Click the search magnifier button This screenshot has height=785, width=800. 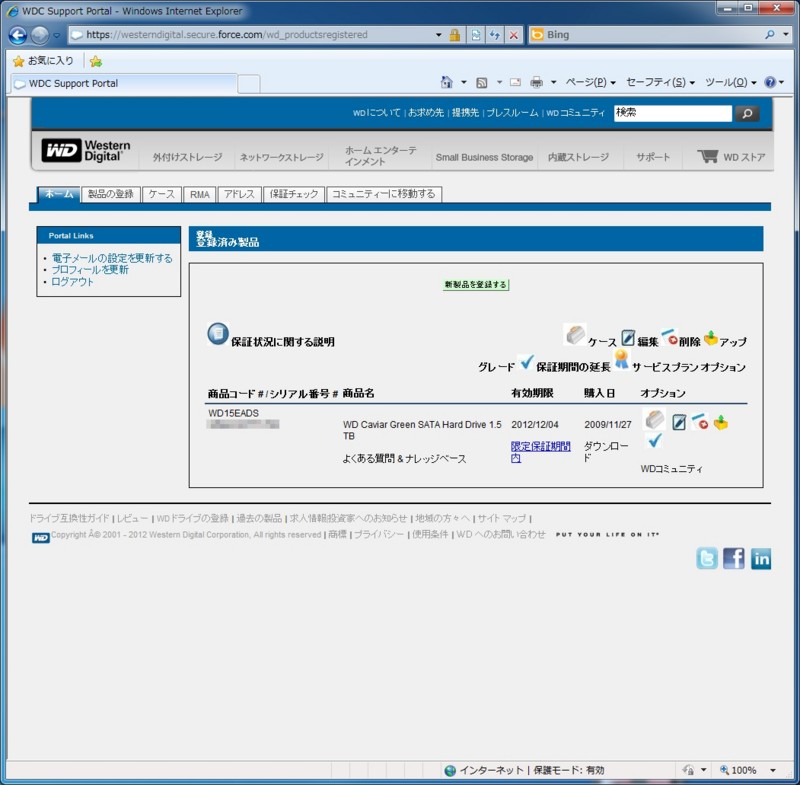747,113
